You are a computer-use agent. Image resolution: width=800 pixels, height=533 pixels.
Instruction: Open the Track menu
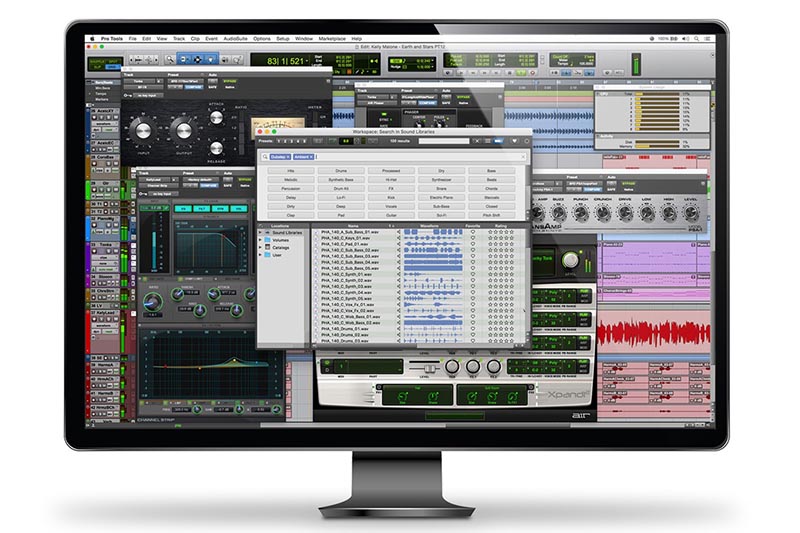179,39
